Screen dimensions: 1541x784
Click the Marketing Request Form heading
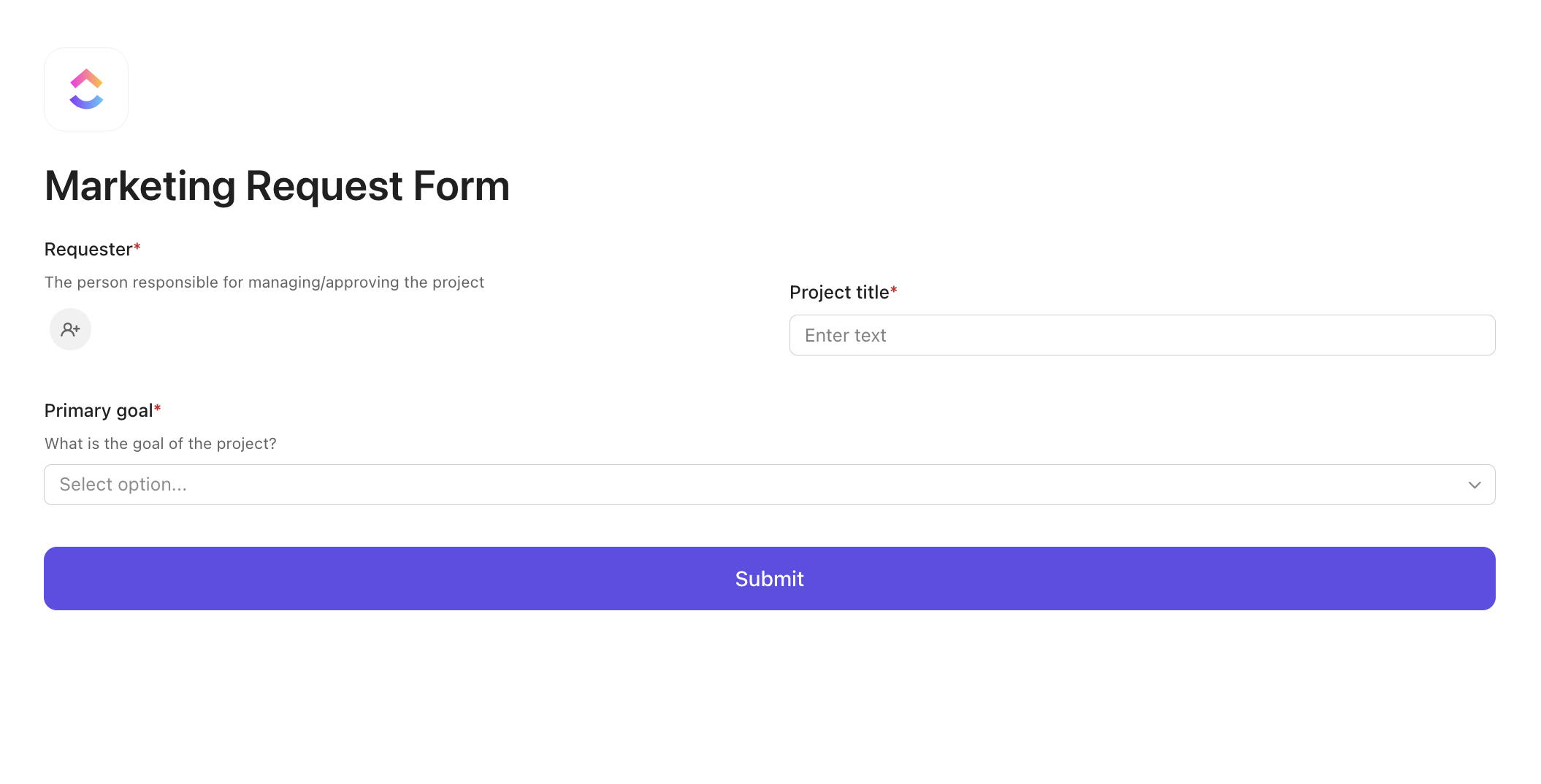[278, 185]
